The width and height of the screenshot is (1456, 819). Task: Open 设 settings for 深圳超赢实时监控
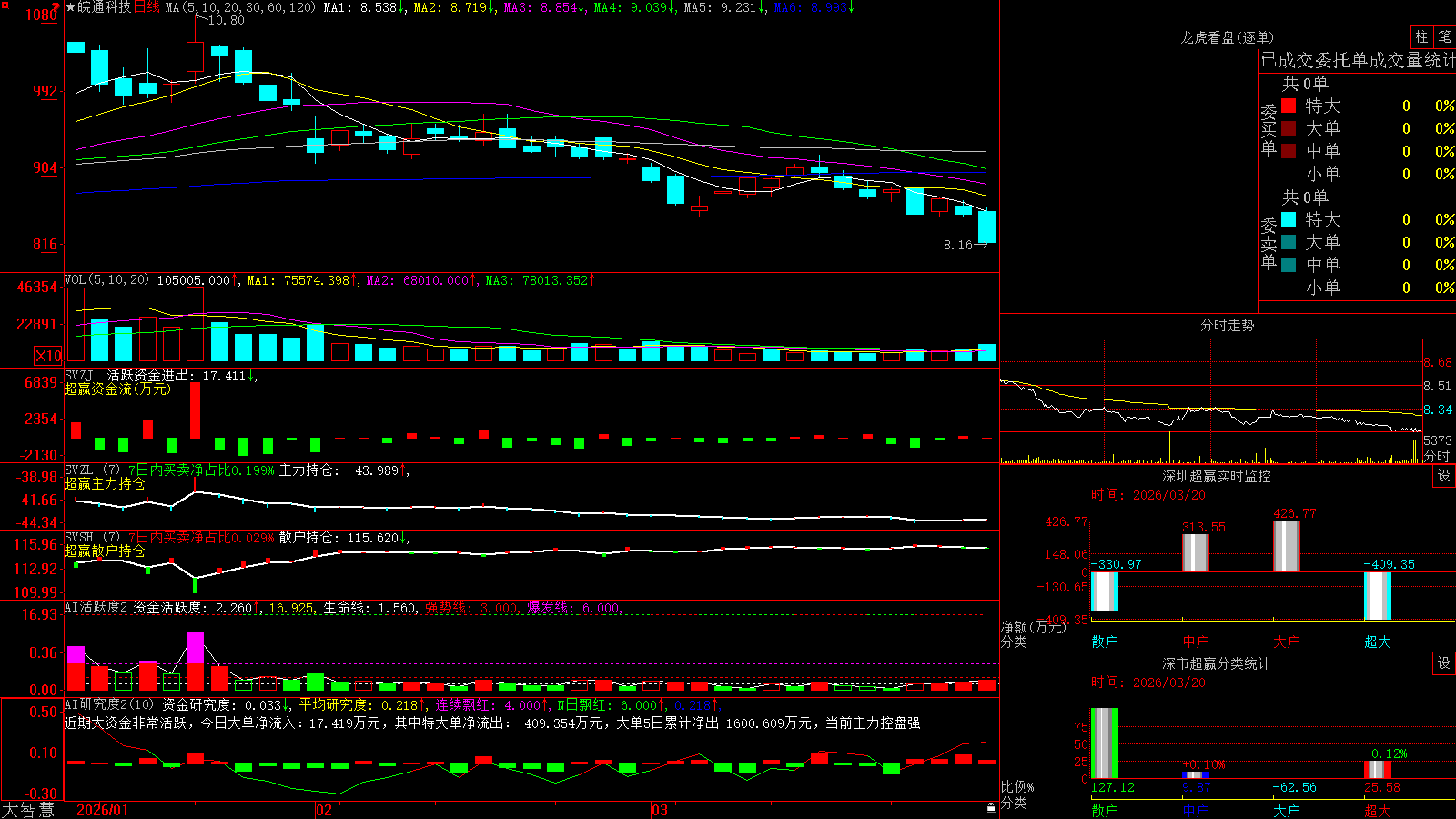click(1444, 476)
